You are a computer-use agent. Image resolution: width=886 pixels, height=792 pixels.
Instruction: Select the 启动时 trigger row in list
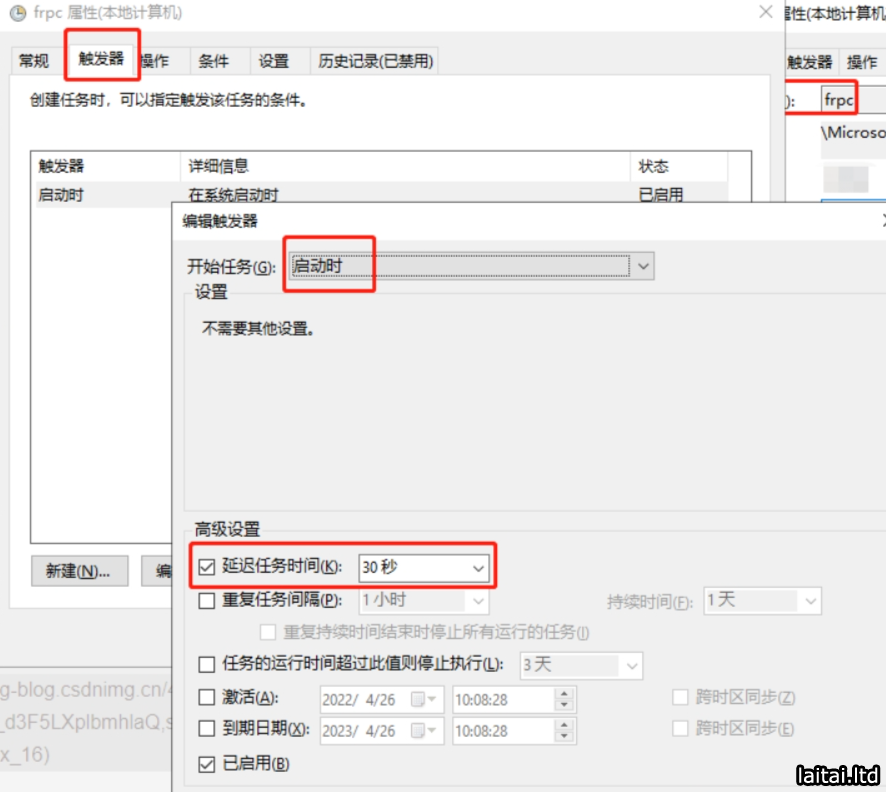click(100, 195)
